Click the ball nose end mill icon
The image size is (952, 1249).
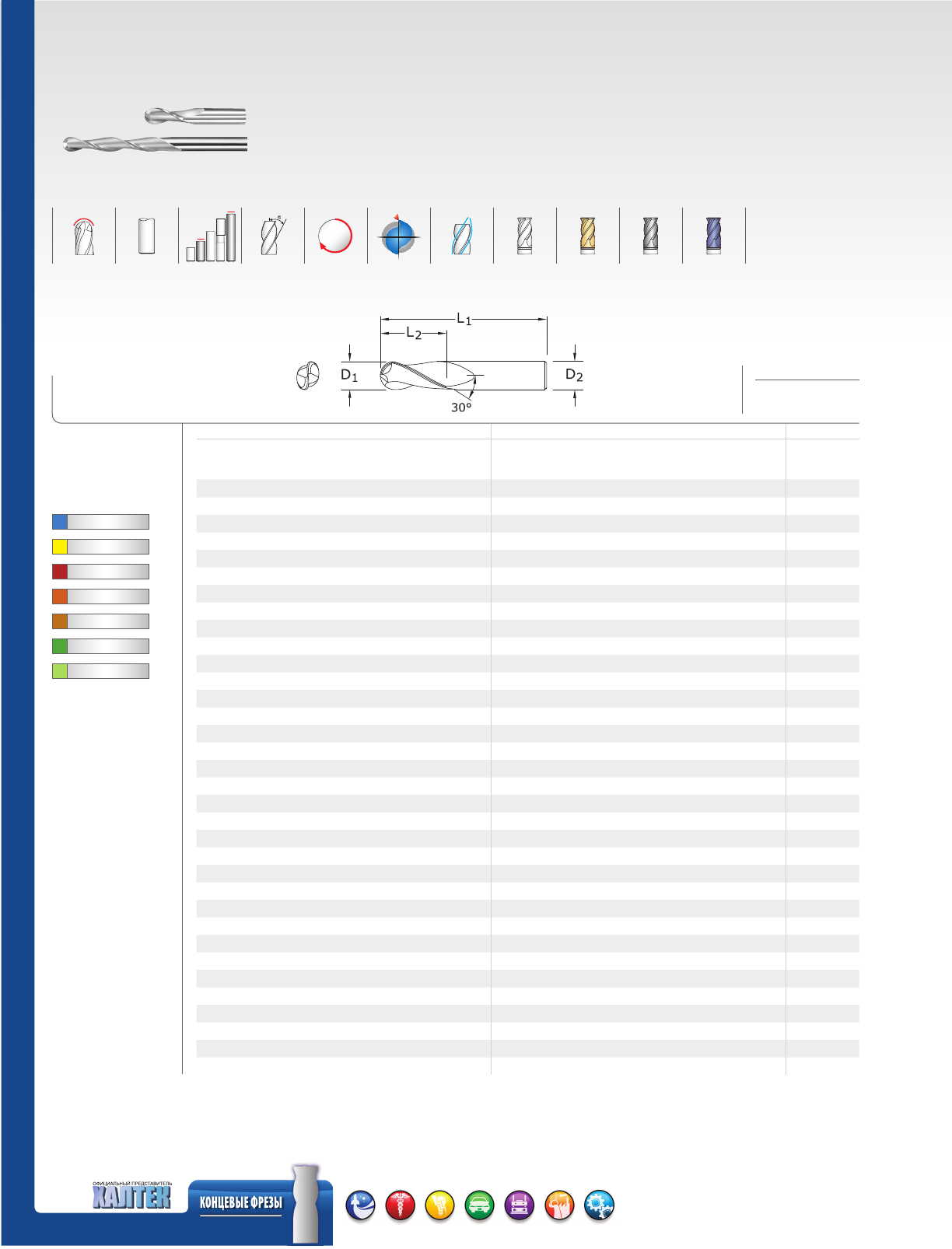(x=84, y=236)
